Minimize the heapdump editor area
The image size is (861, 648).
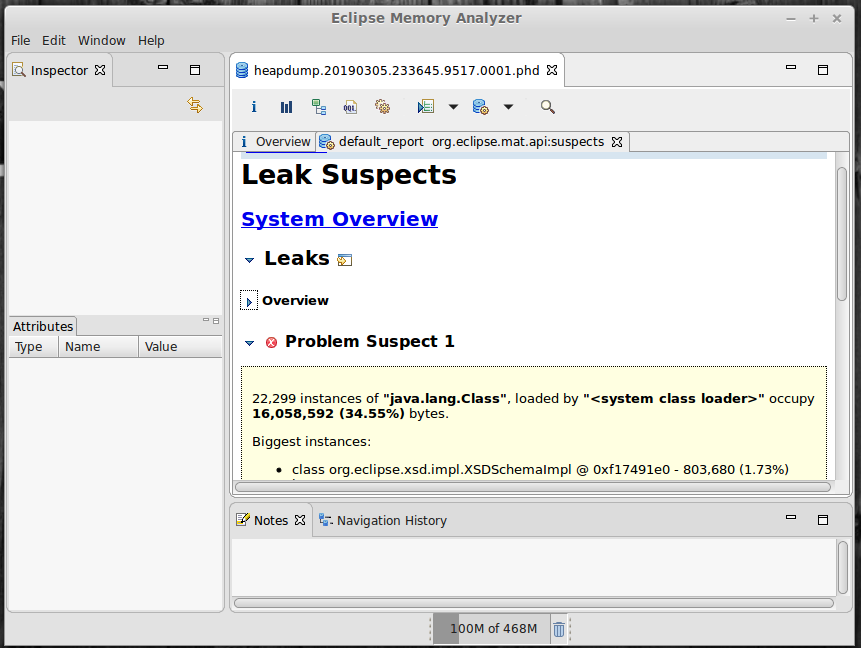(791, 68)
